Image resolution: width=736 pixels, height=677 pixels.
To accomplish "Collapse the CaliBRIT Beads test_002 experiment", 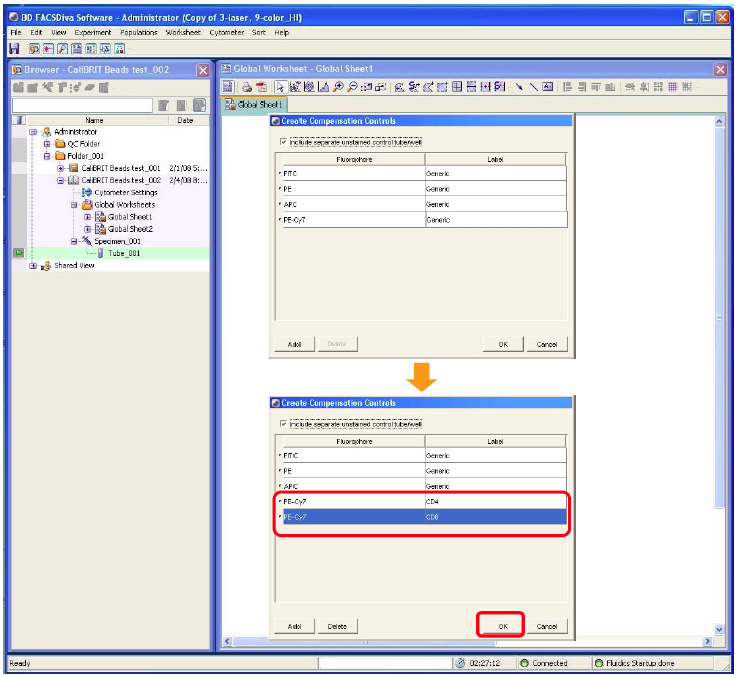I will point(61,180).
